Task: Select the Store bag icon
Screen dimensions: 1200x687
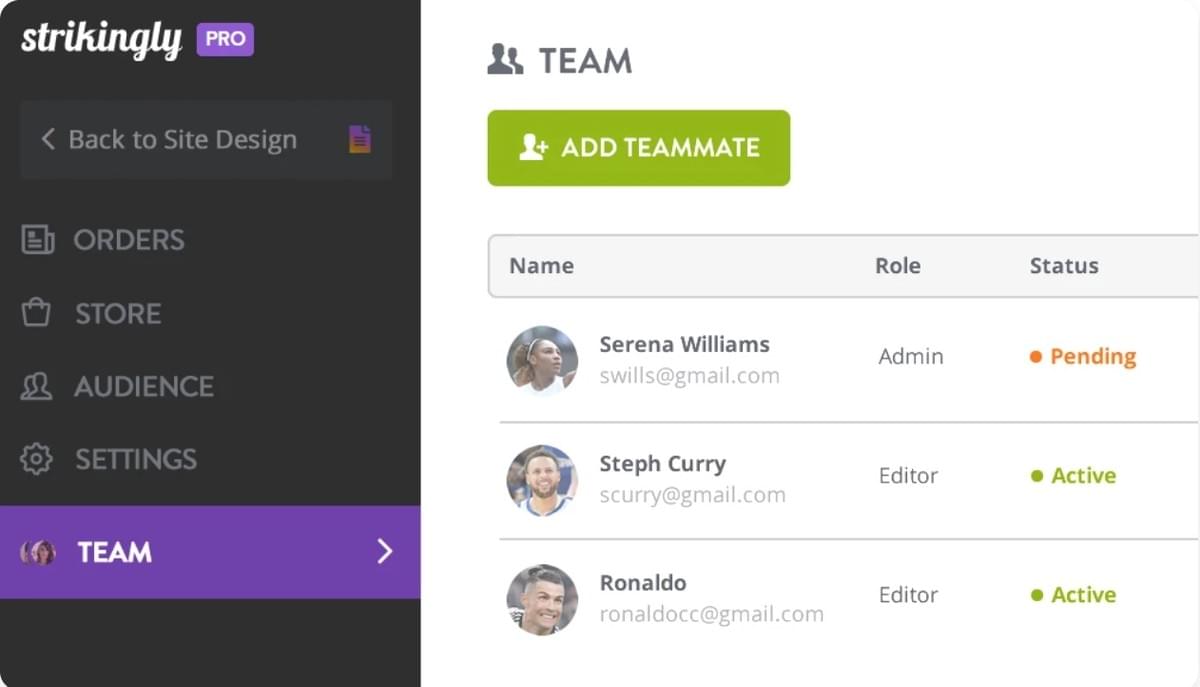Action: [x=38, y=313]
